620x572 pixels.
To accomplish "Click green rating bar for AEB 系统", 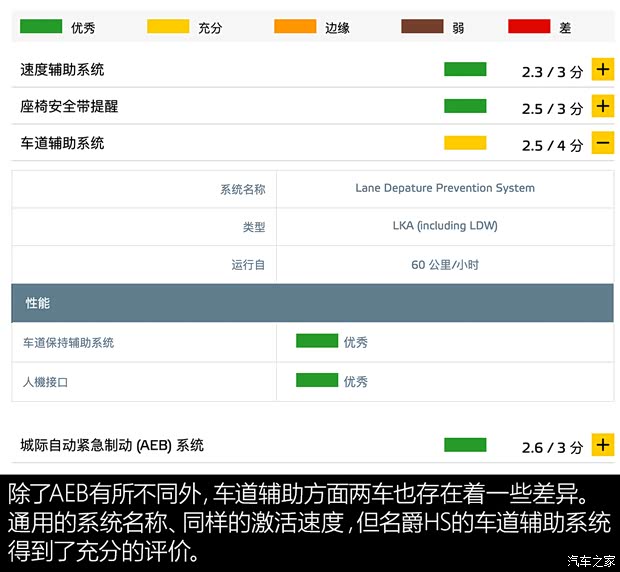I will [465, 445].
